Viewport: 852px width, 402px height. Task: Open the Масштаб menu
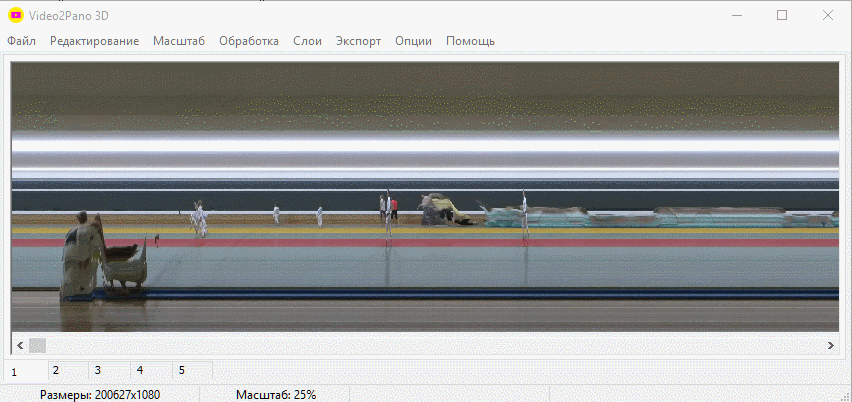tap(179, 41)
